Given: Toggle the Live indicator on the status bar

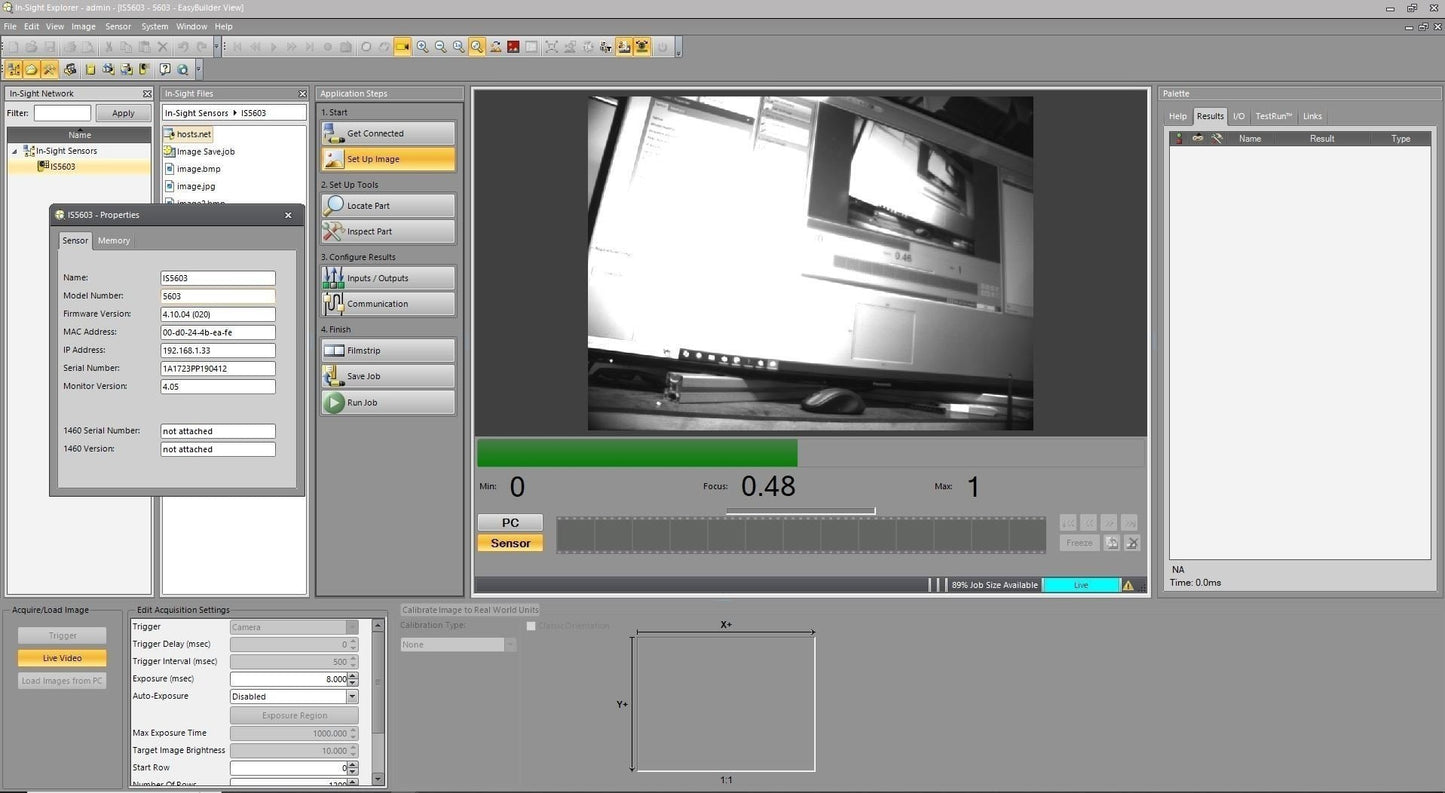Looking at the screenshot, I should point(1081,585).
